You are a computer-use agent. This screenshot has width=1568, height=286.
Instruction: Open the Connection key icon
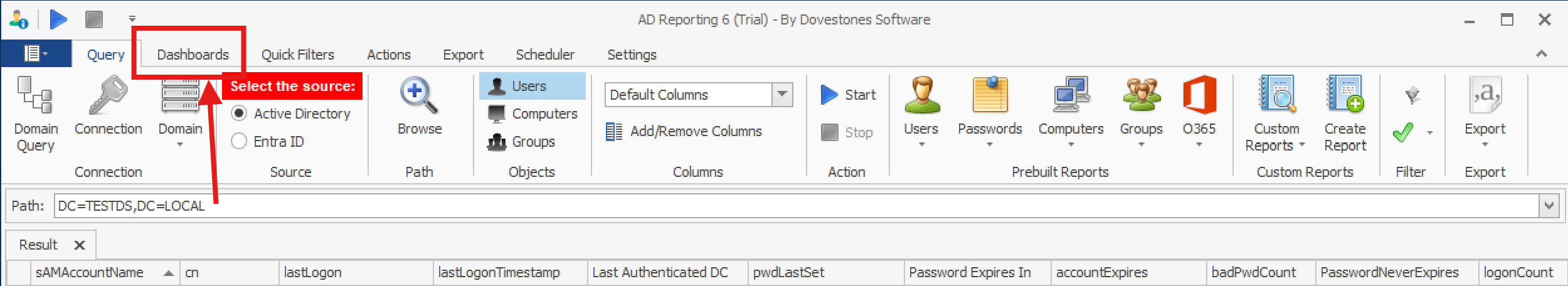(108, 95)
